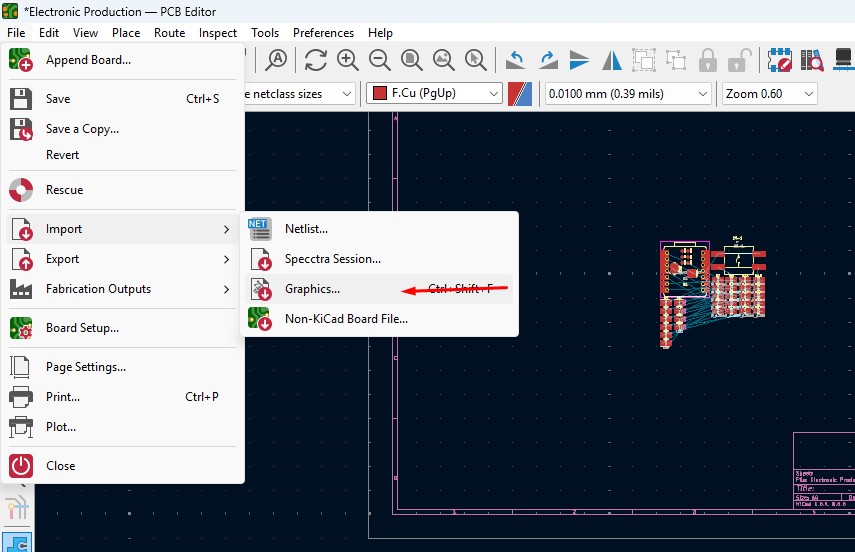Select the Revert menu entry

pyautogui.click(x=123, y=155)
